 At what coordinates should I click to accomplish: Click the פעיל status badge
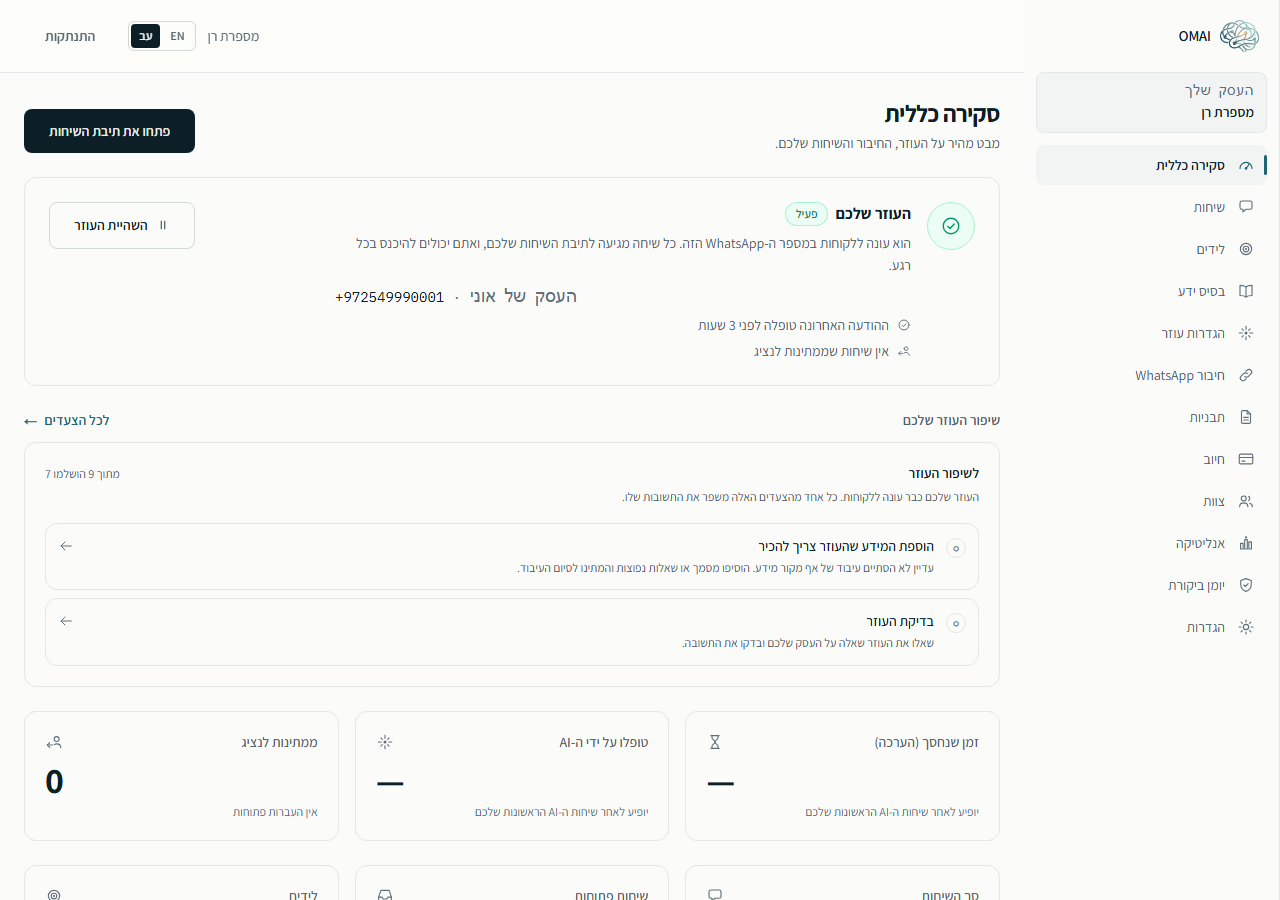click(806, 214)
